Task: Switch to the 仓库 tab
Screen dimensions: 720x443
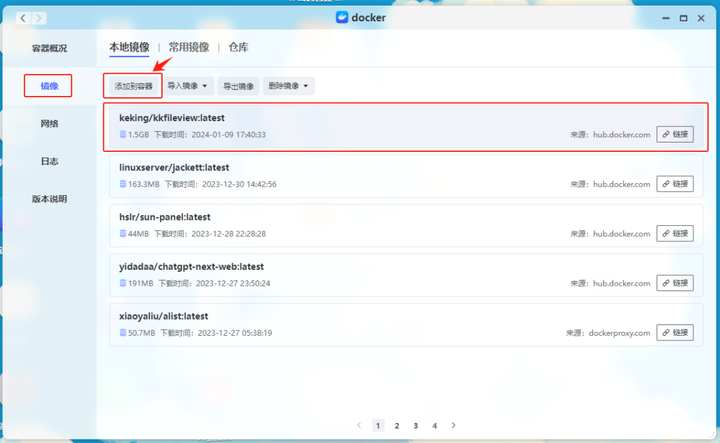Action: (x=238, y=47)
